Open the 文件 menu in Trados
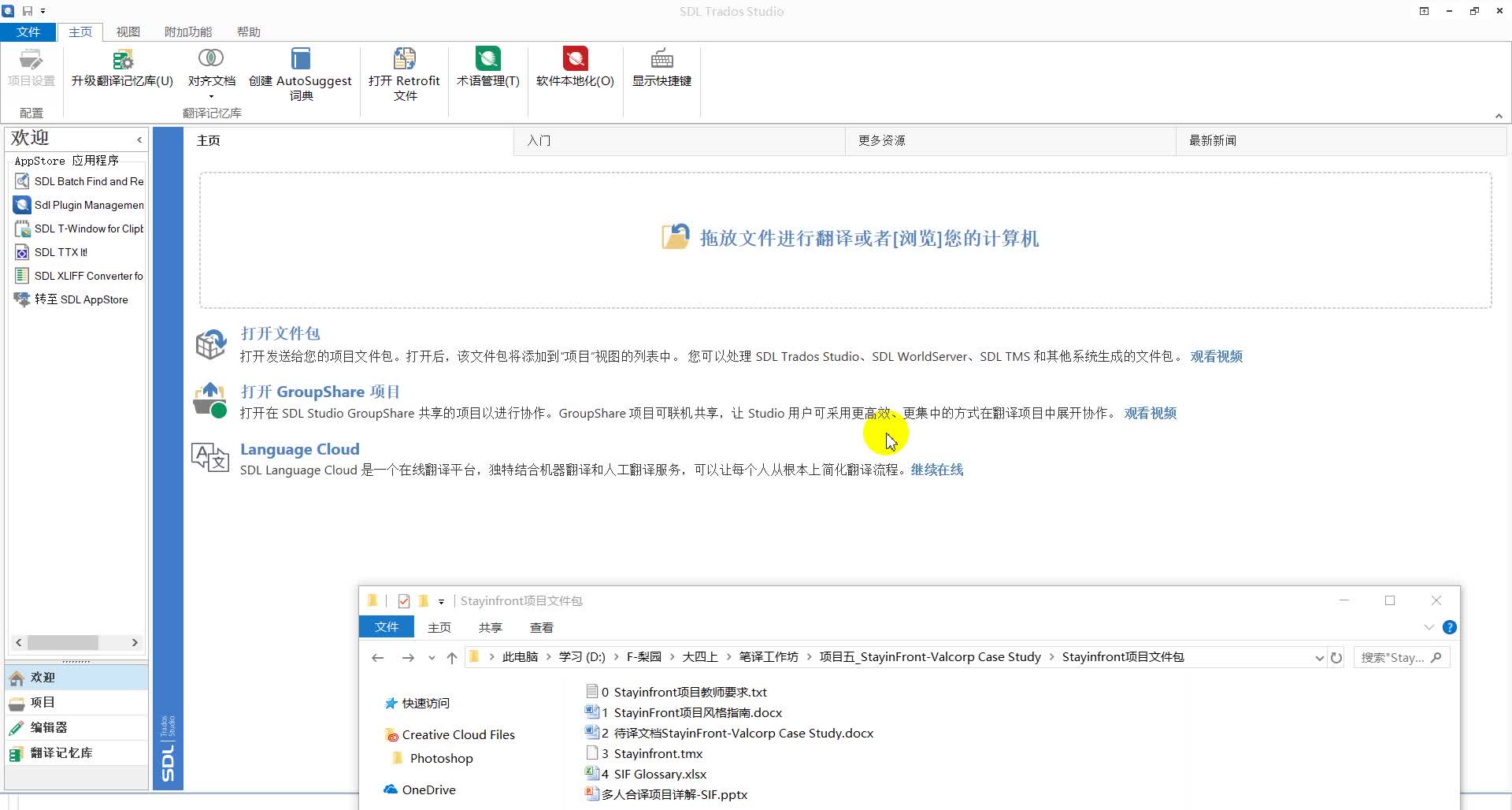Screen dimensions: 1512x810 [28, 32]
